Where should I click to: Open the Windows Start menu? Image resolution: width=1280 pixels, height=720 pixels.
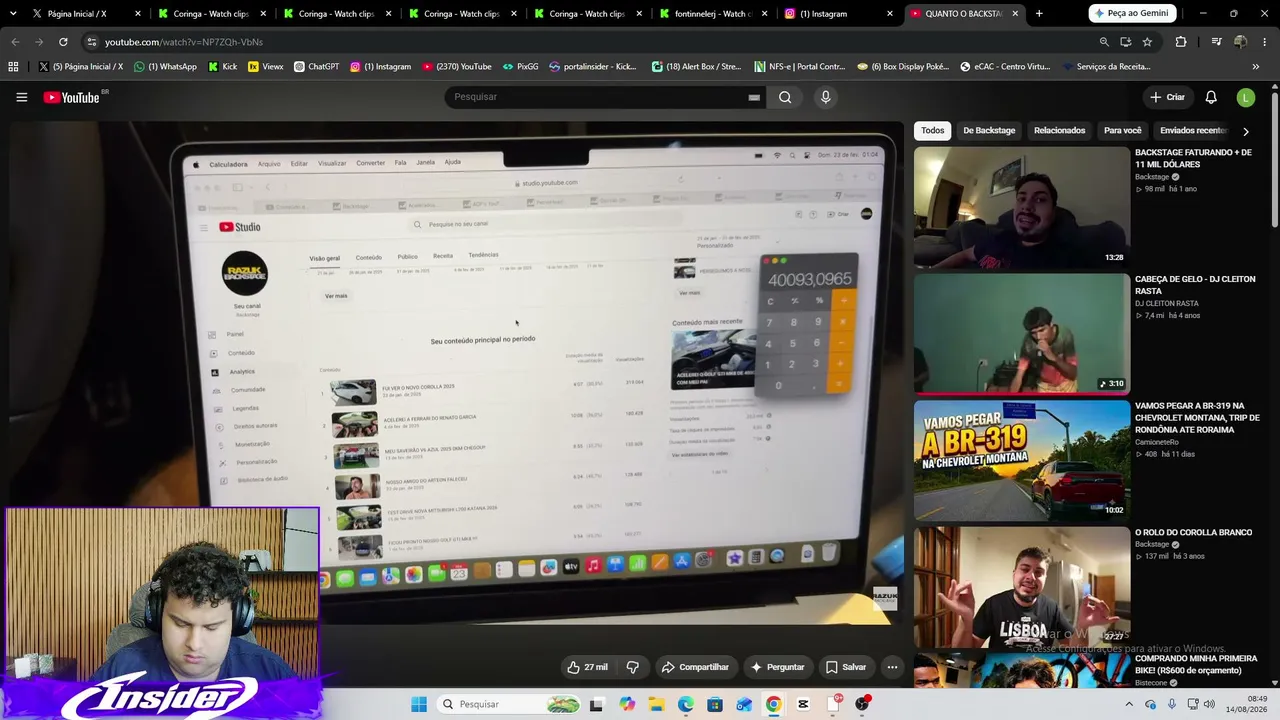coord(419,704)
